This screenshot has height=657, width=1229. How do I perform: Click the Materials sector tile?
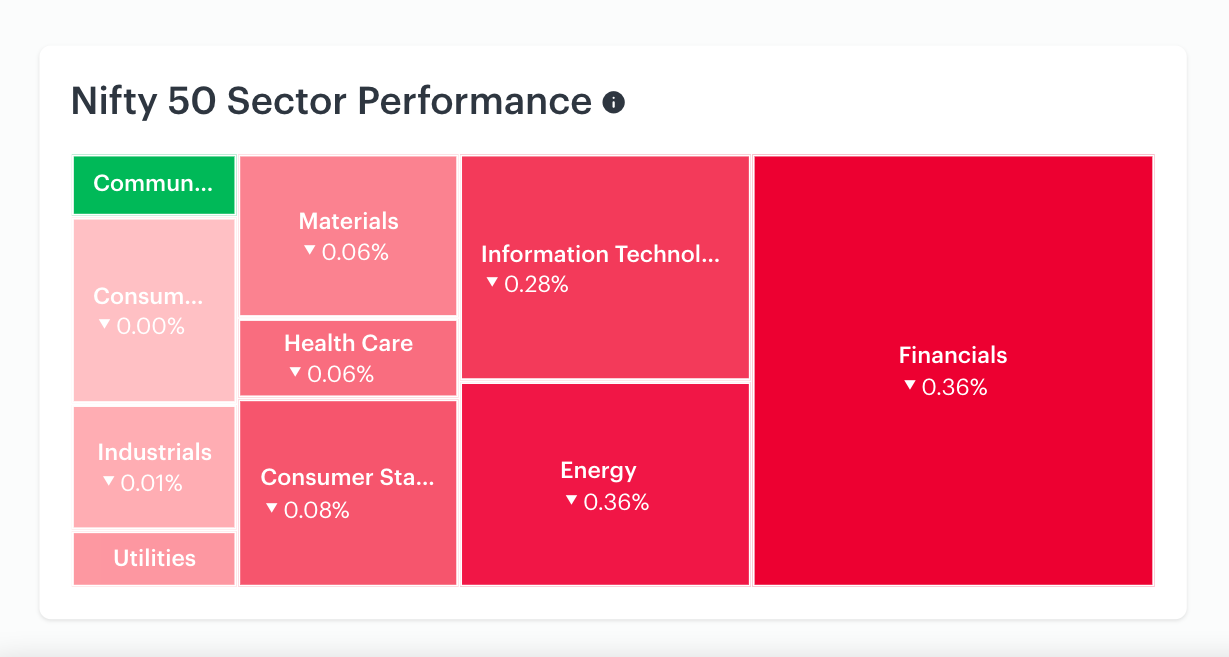[x=348, y=236]
